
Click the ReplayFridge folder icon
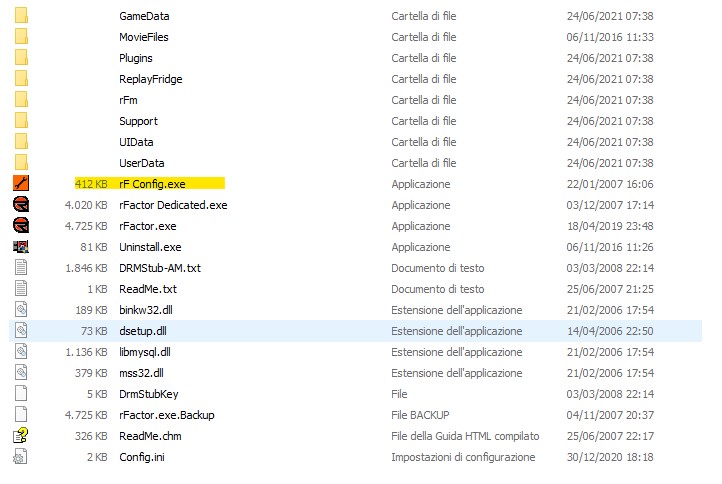[21, 78]
